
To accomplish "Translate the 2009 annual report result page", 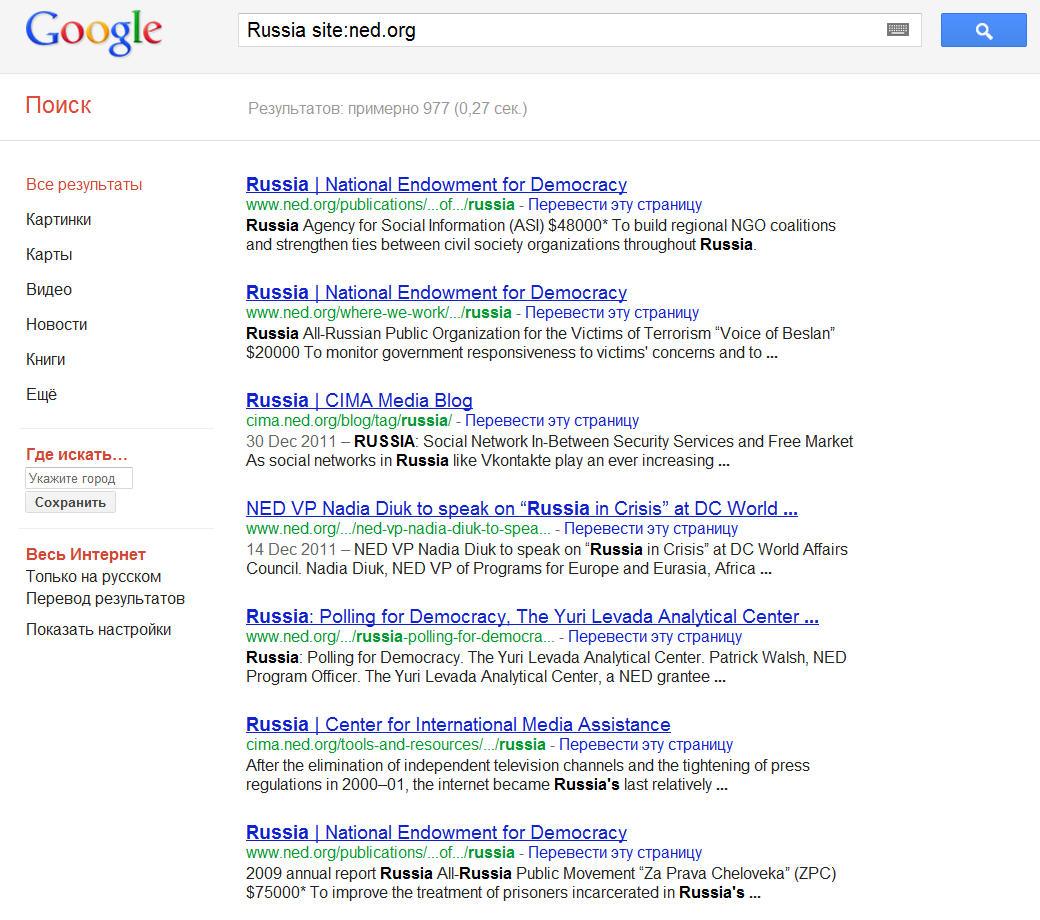I will 615,852.
